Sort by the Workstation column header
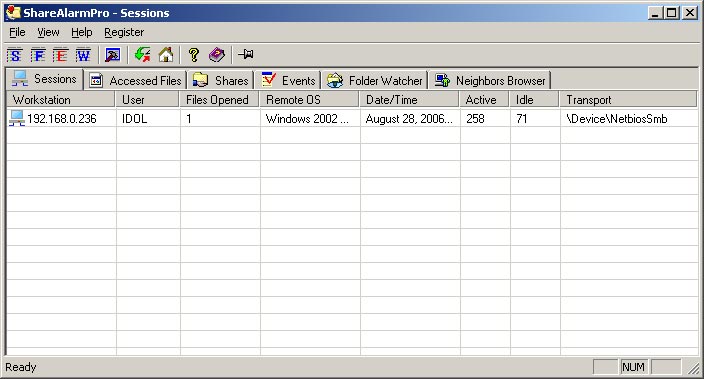 point(61,100)
